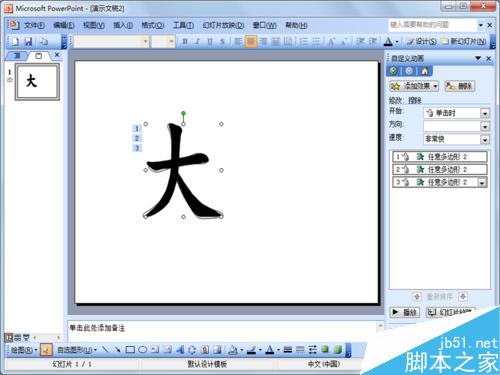Viewport: 500px width, 375px height.
Task: Open the 插入(I) menu
Action: [123, 25]
